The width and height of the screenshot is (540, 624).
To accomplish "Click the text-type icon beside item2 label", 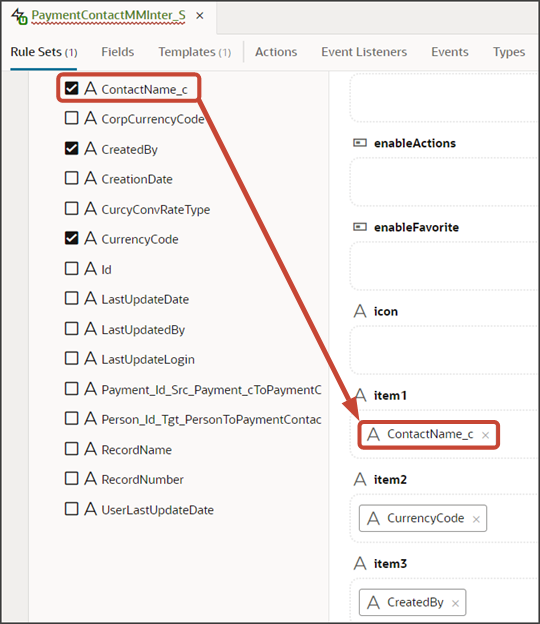I will point(360,479).
